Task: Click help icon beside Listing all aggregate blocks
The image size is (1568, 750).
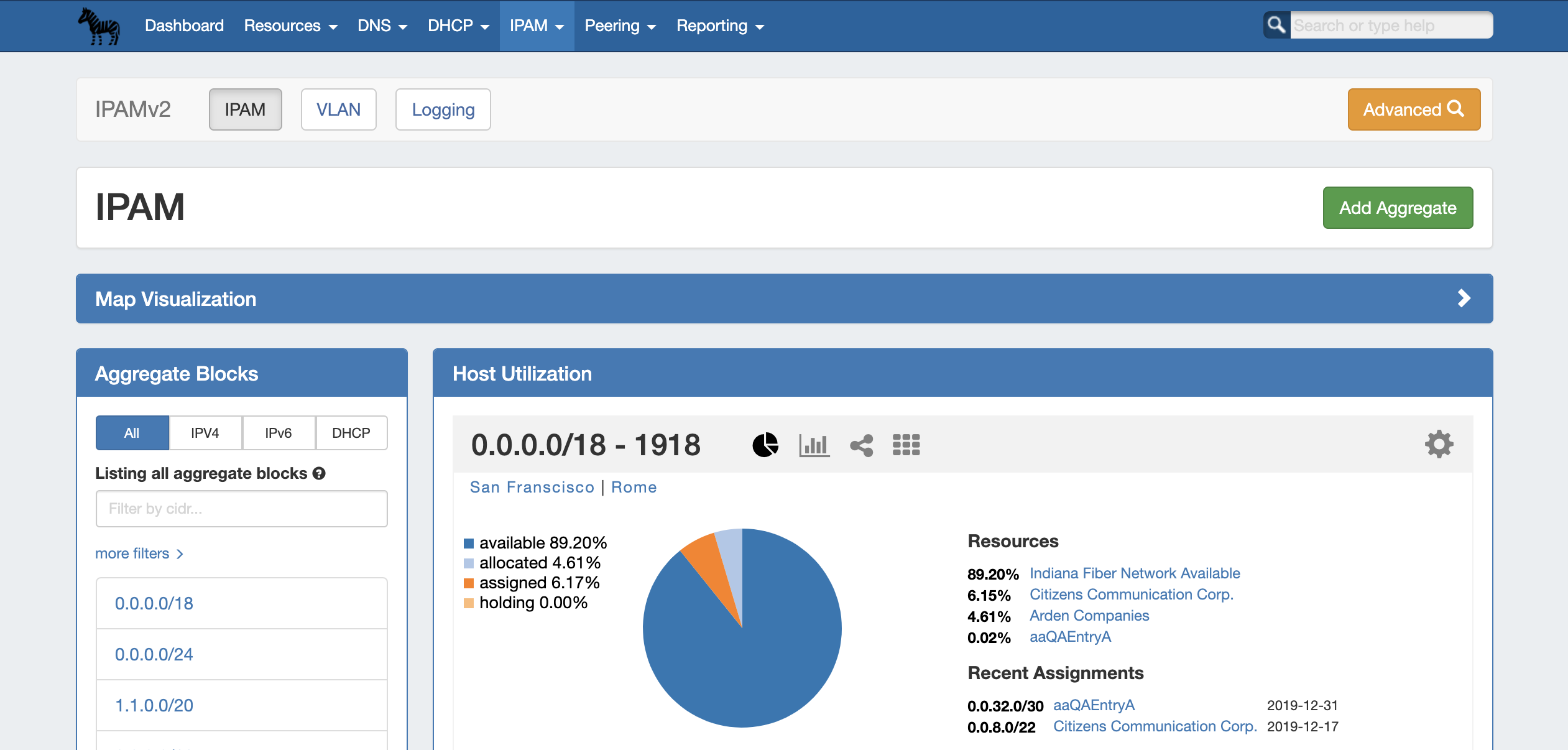Action: 319,474
